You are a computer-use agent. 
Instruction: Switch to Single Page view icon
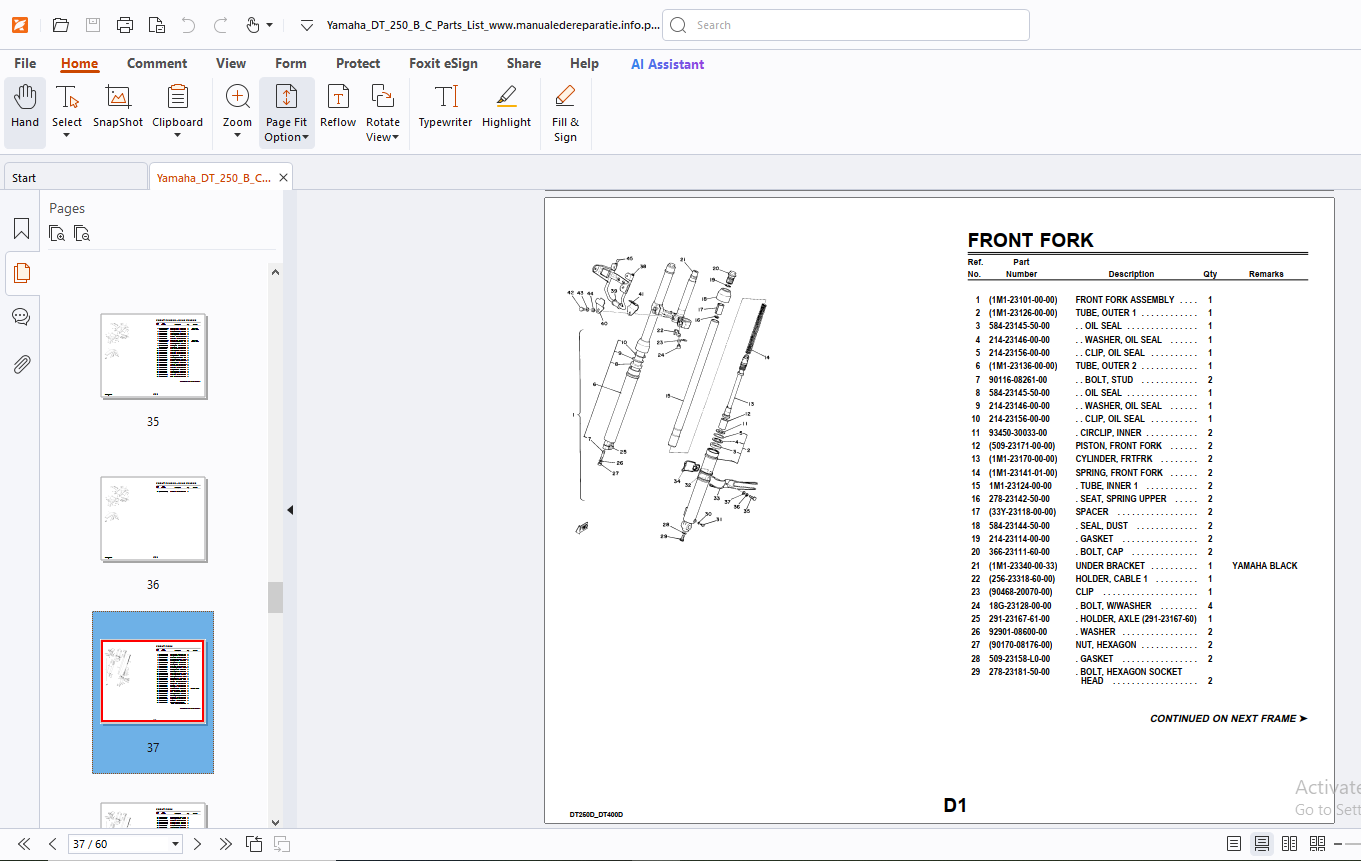(1234, 844)
